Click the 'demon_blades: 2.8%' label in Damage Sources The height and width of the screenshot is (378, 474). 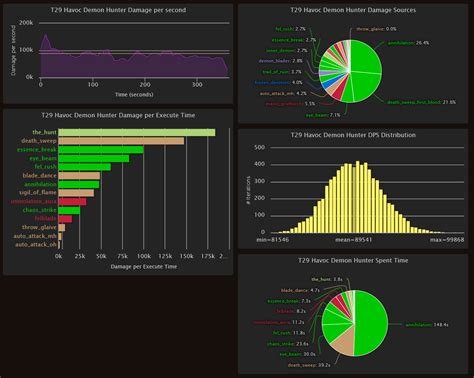(x=280, y=61)
